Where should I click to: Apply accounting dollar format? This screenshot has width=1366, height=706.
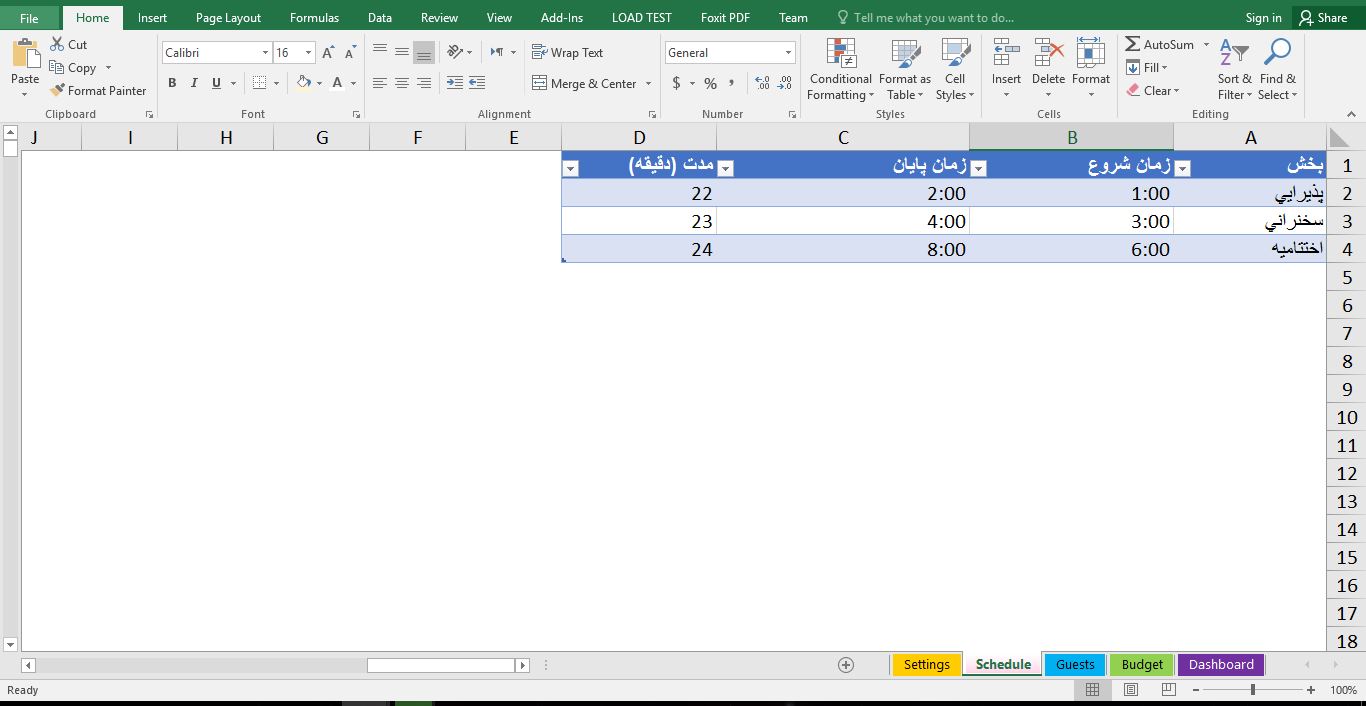pos(676,83)
